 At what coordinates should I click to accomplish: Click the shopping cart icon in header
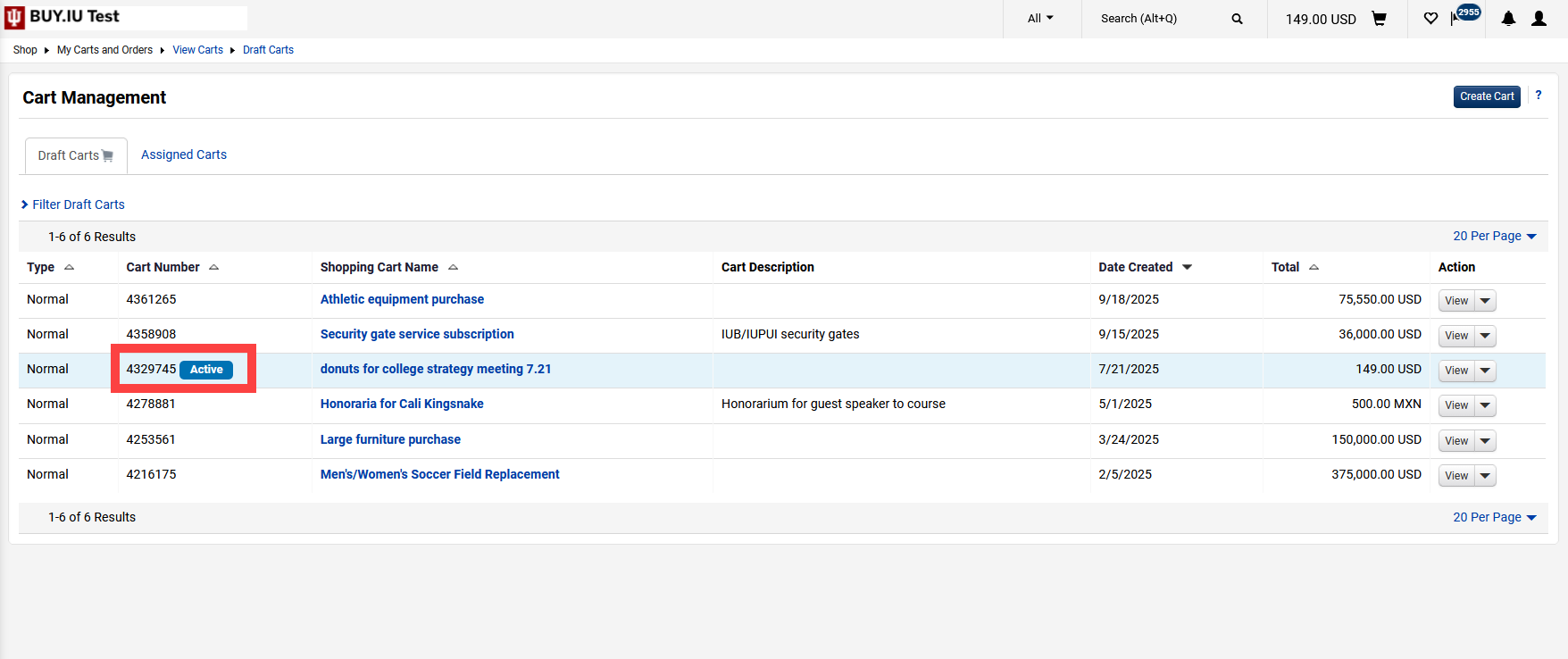pyautogui.click(x=1379, y=19)
